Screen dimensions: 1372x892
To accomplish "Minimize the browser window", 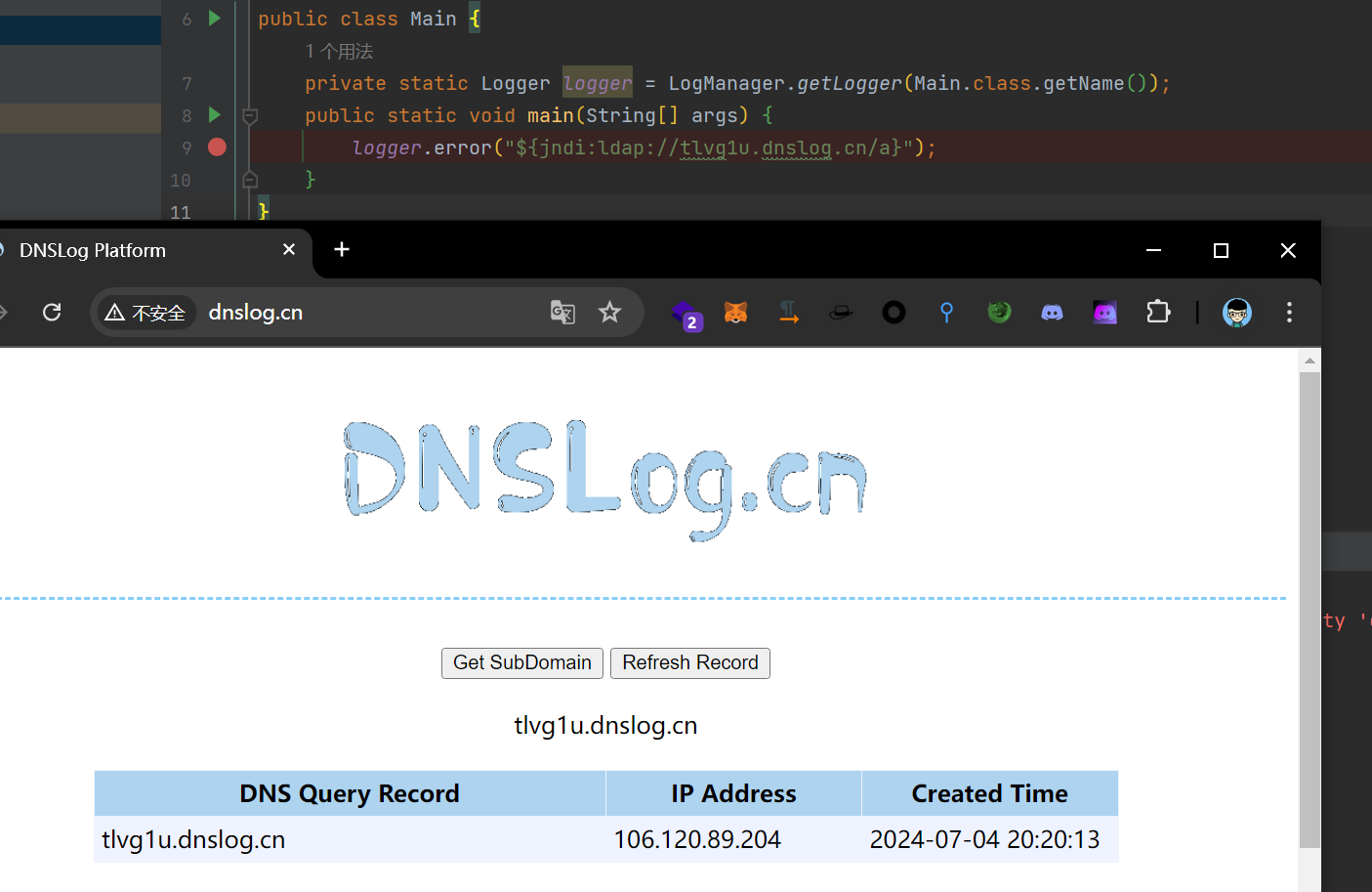I will [x=1153, y=250].
